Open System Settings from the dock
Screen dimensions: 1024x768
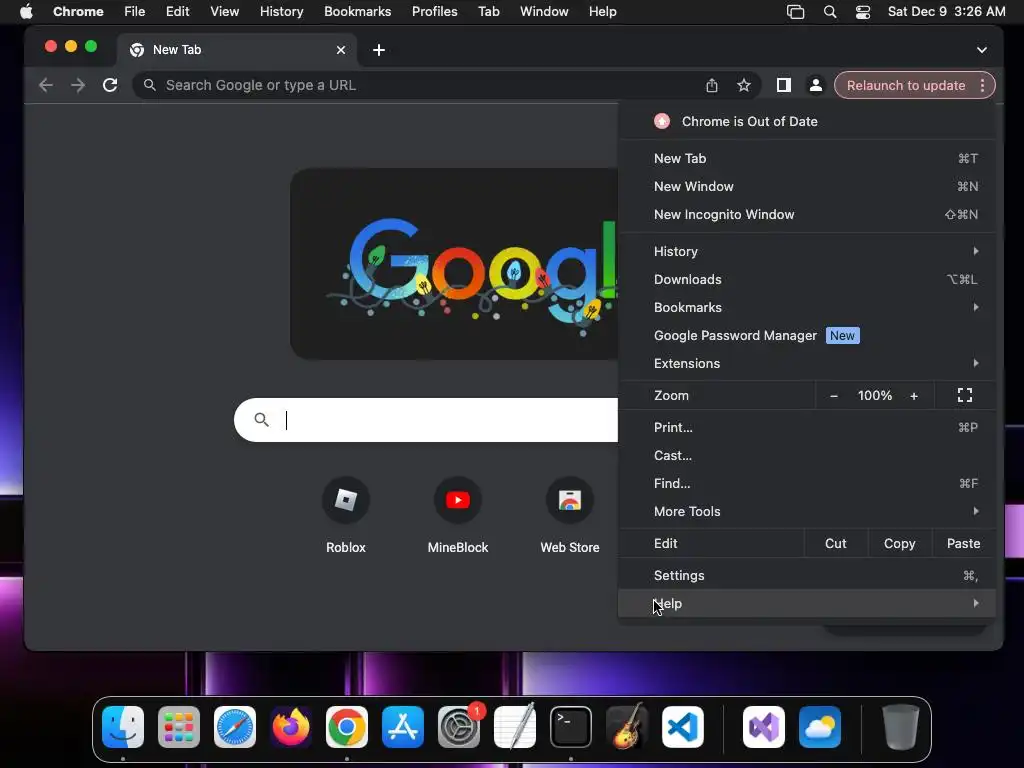[x=458, y=727]
